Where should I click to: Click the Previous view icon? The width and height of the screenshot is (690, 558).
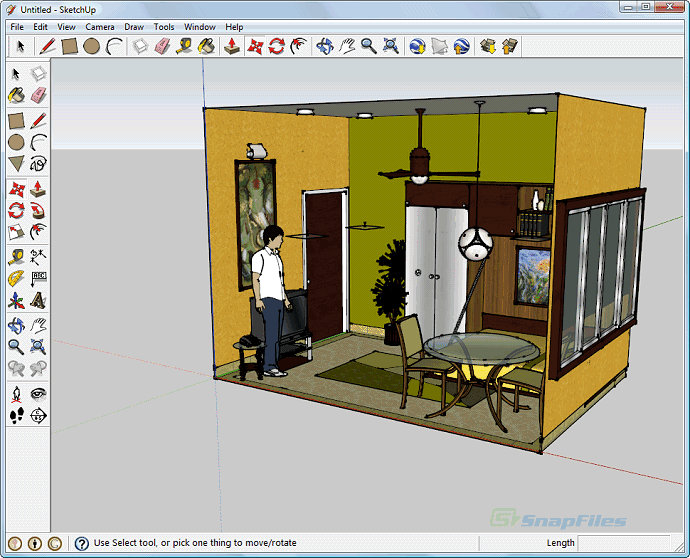coord(16,368)
